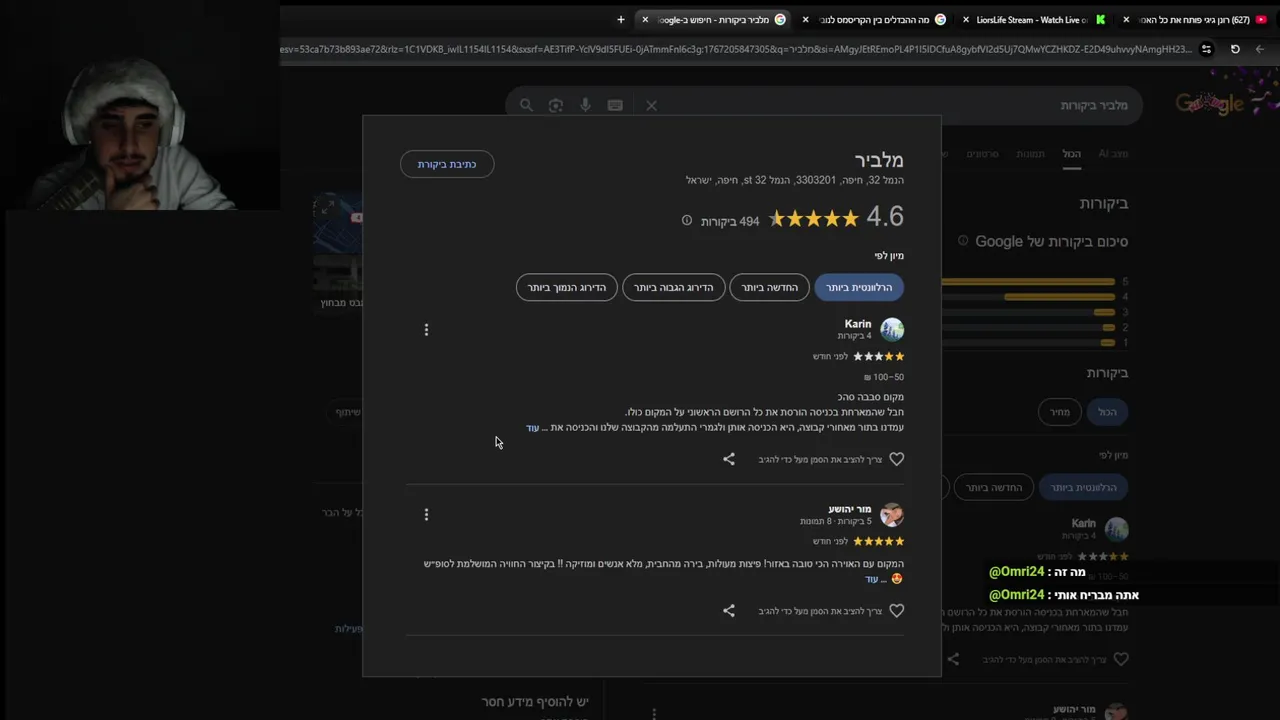Select background page הרלוונטית ביותר chip

1084,487
